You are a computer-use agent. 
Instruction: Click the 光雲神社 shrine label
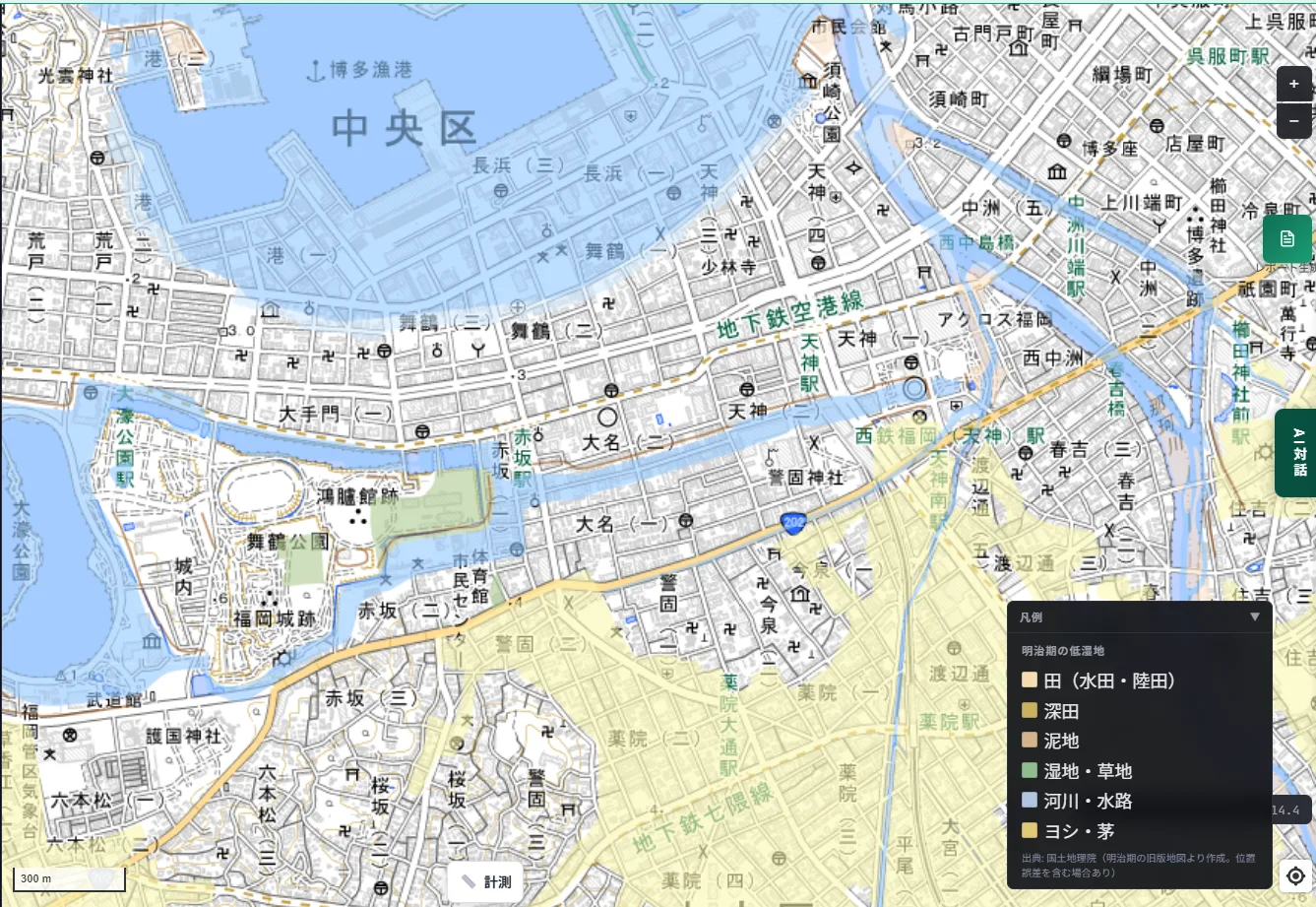click(76, 75)
